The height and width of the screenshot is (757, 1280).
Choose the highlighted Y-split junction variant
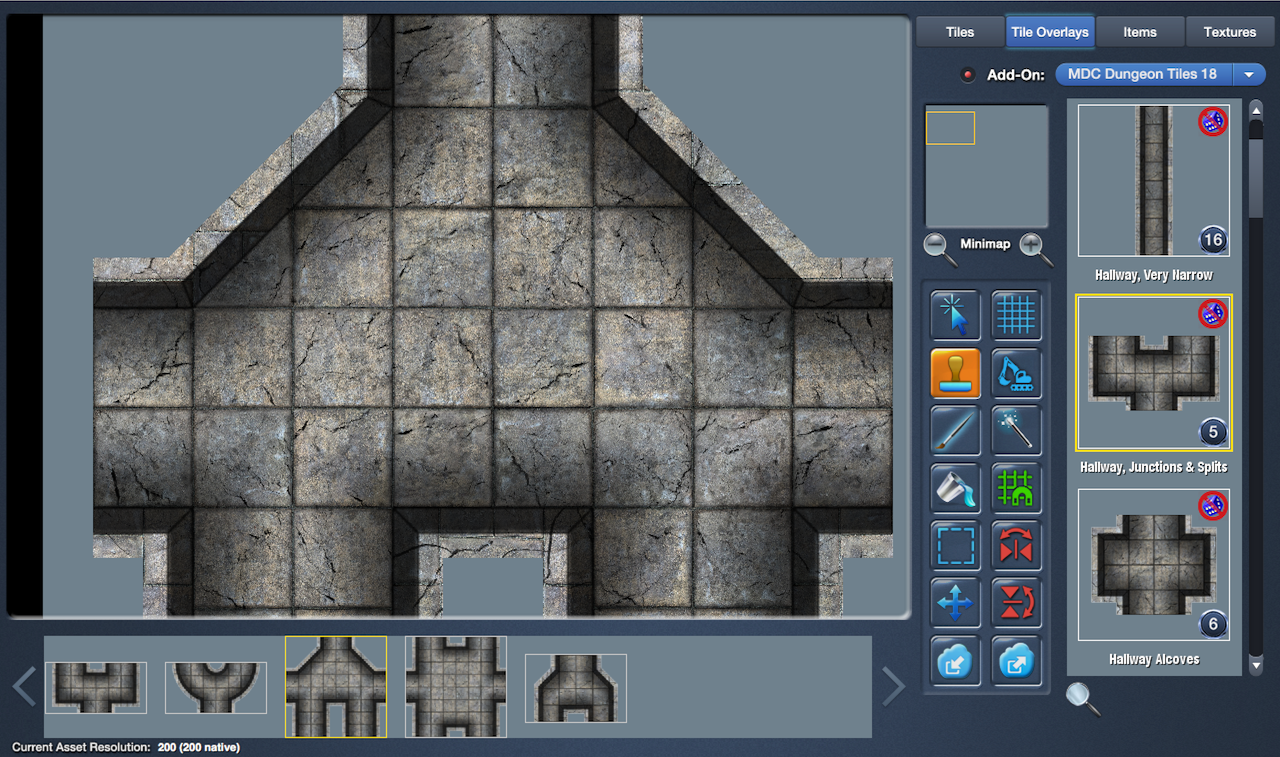click(336, 687)
